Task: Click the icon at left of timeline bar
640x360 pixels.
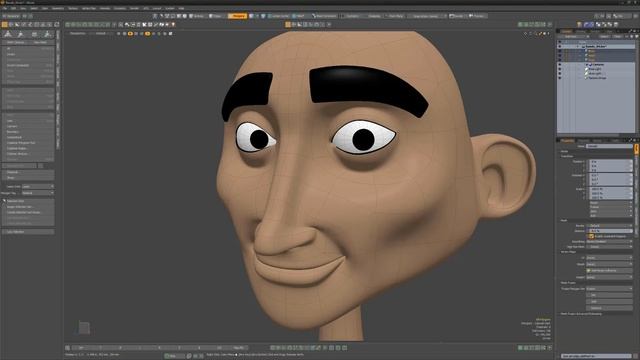Action: point(67,348)
